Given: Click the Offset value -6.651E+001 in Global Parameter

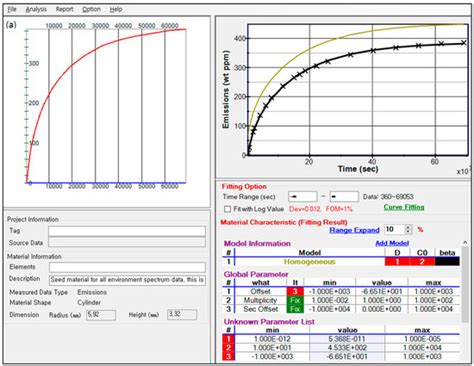Looking at the screenshot, I should pyautogui.click(x=382, y=291).
